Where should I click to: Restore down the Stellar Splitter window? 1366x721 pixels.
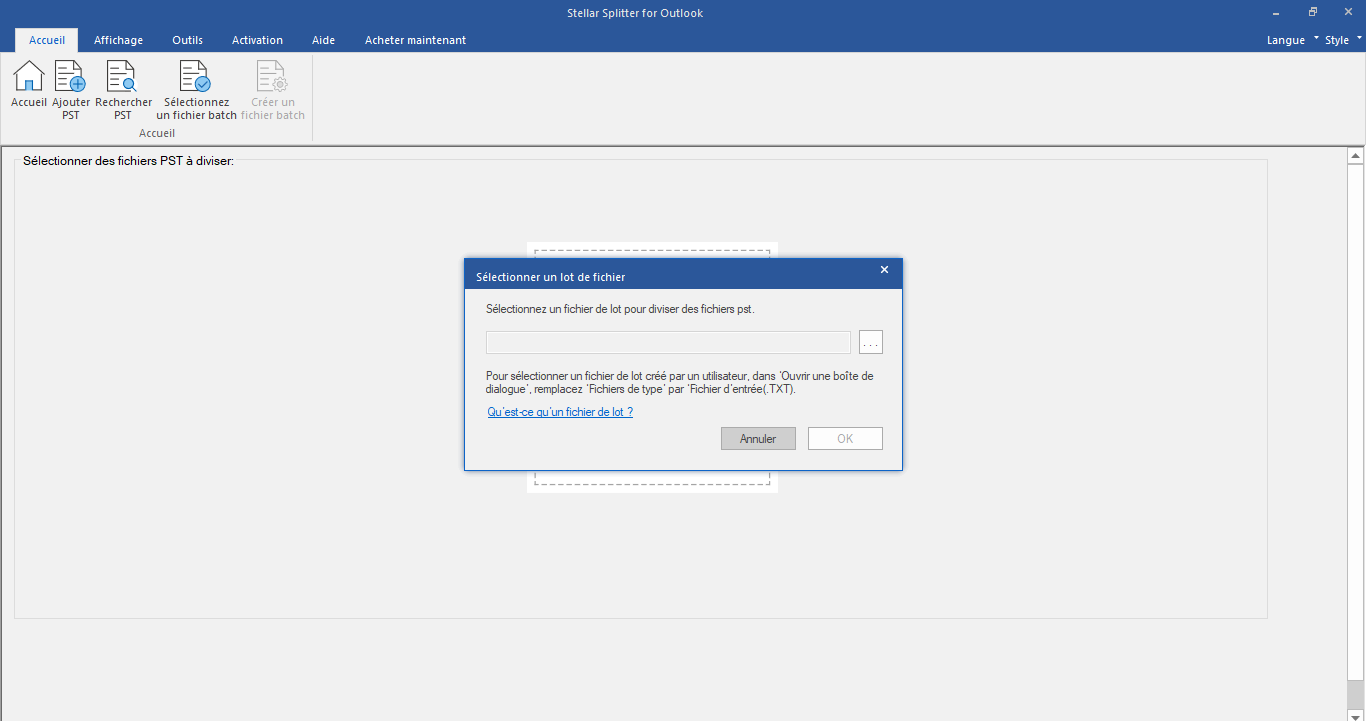point(1312,12)
